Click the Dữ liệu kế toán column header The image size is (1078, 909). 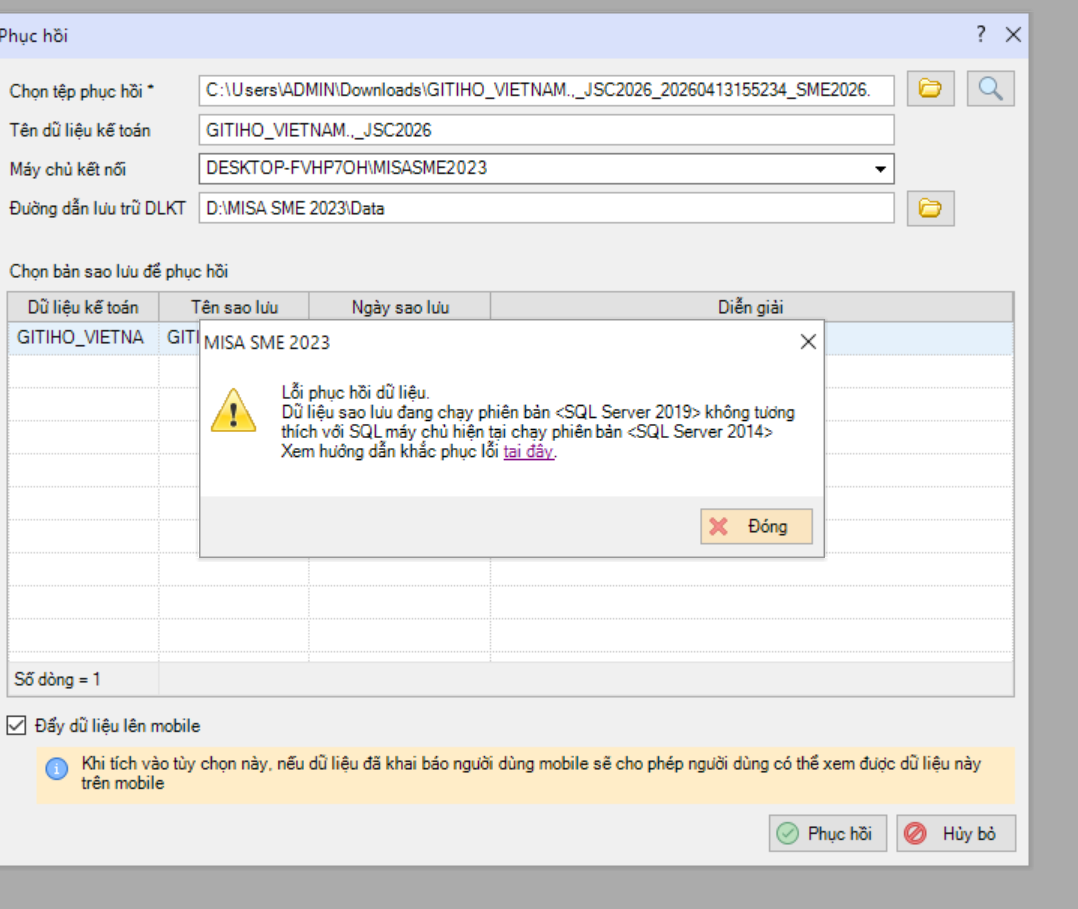click(x=83, y=307)
